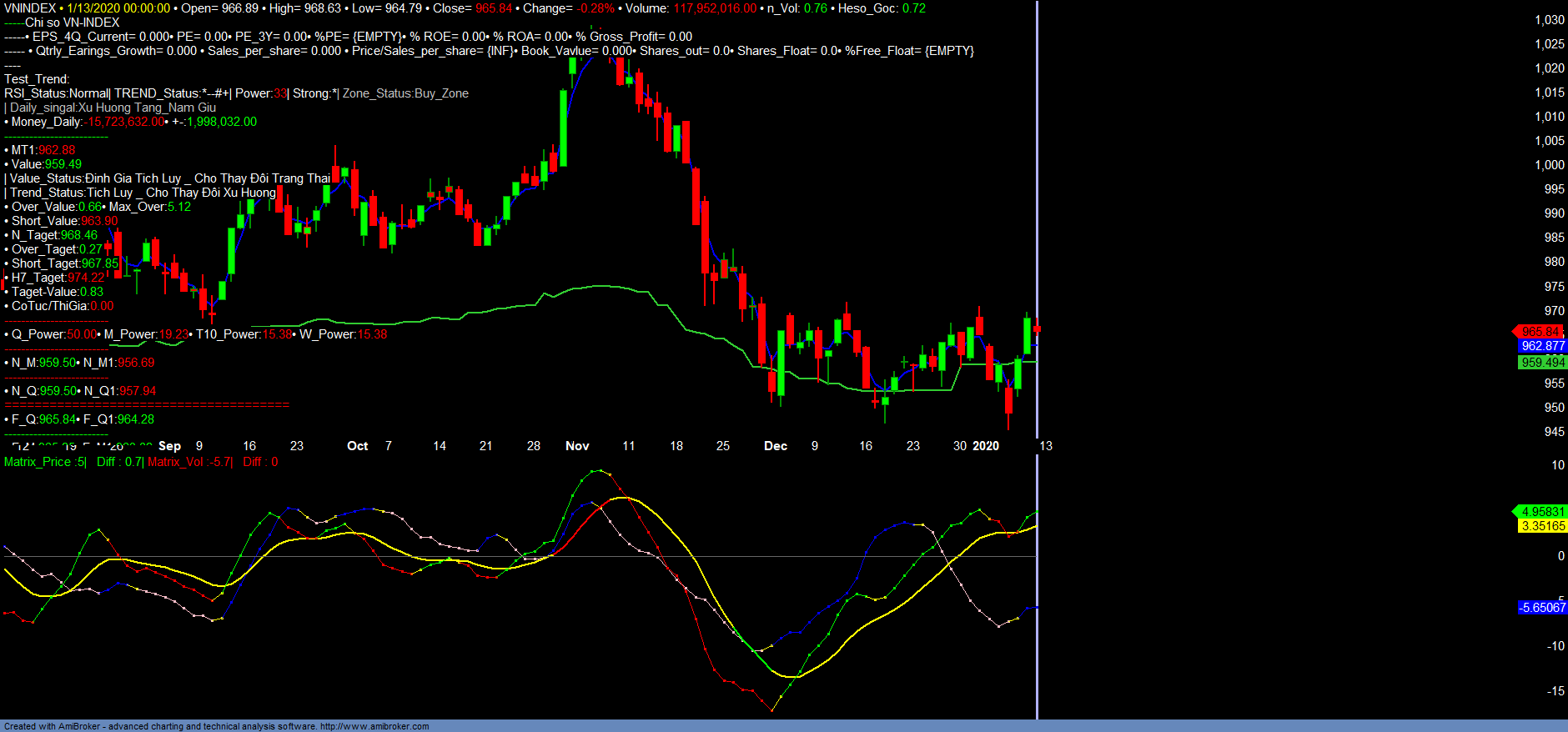Click the red 965.84 close price tag
The width and height of the screenshot is (1568, 732).
pos(1540,332)
